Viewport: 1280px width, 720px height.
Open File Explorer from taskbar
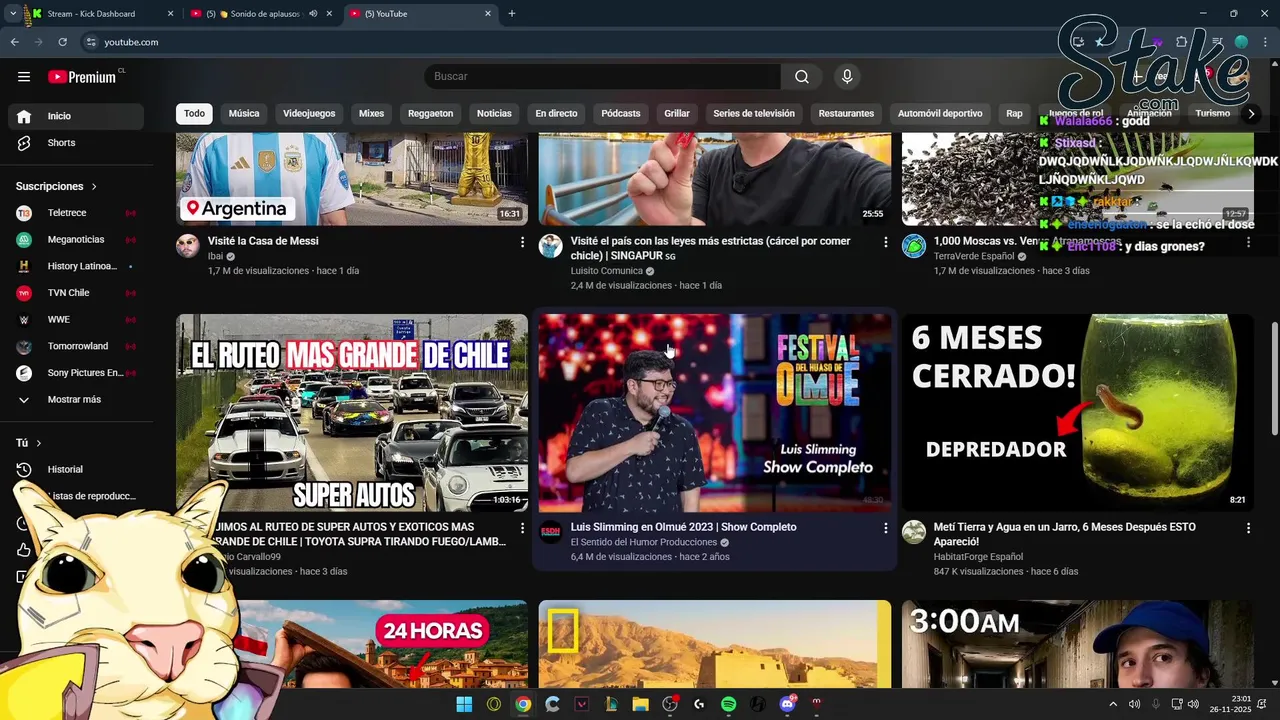(x=640, y=704)
